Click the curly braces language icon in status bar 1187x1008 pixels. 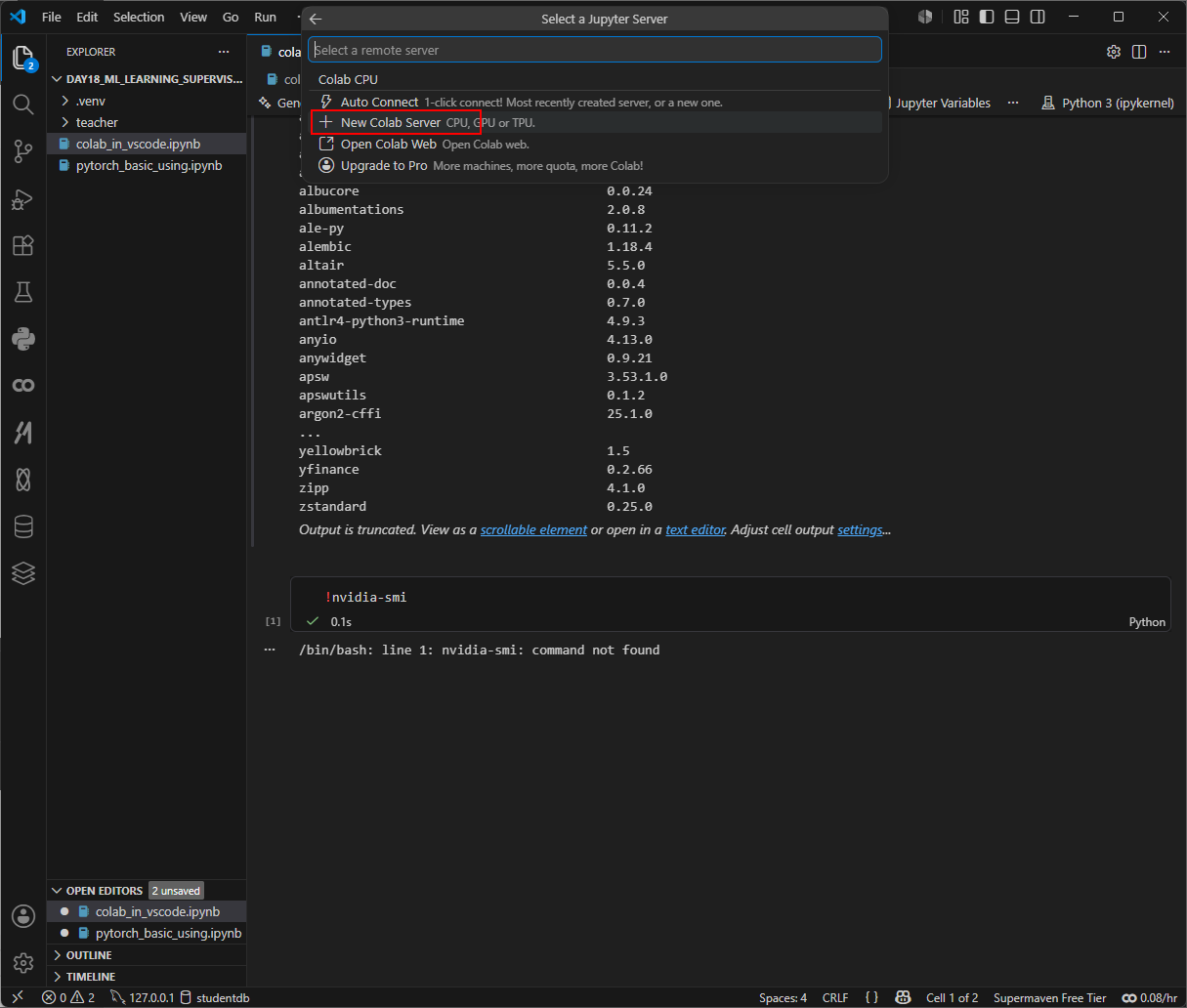point(871,997)
